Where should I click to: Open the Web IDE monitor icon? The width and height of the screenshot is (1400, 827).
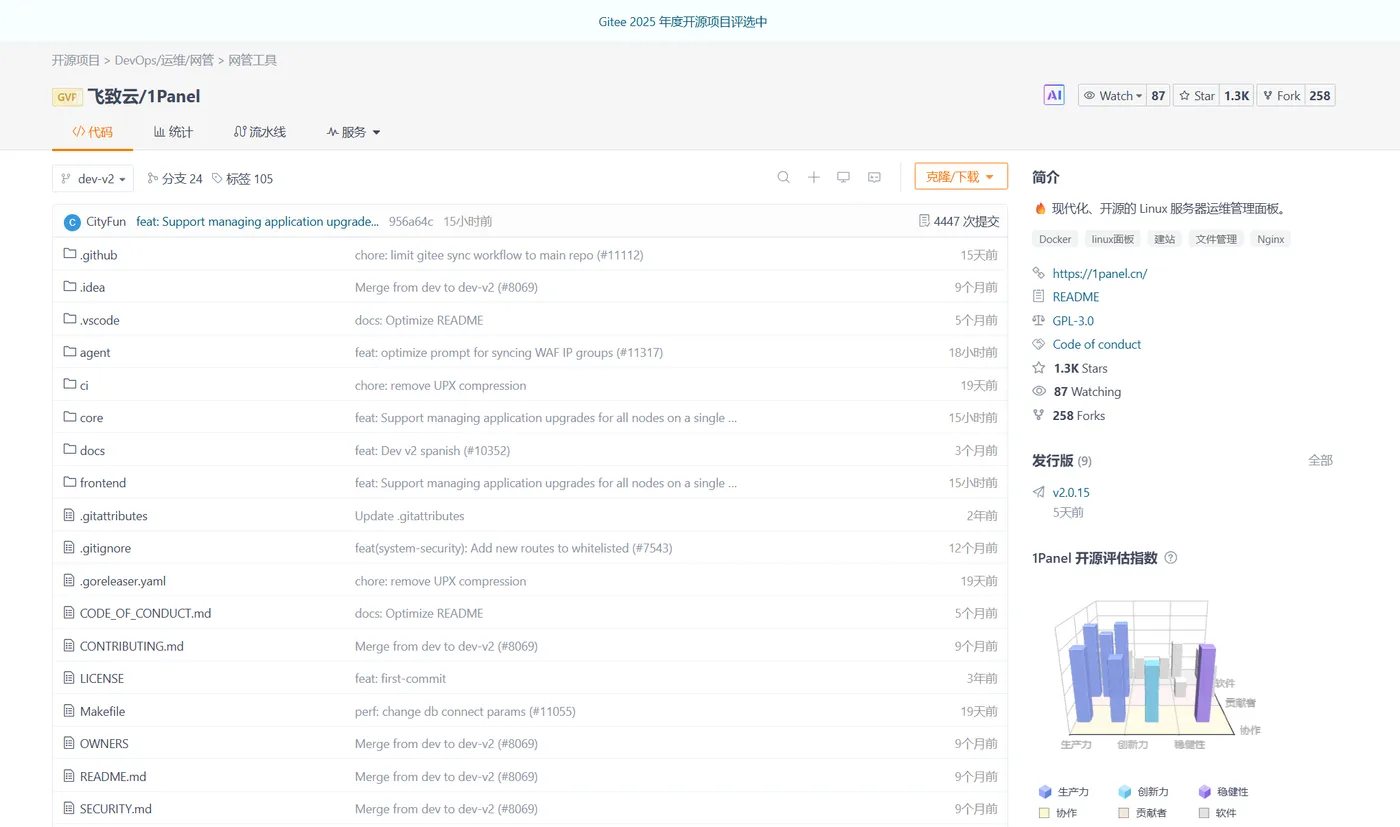coord(844,177)
